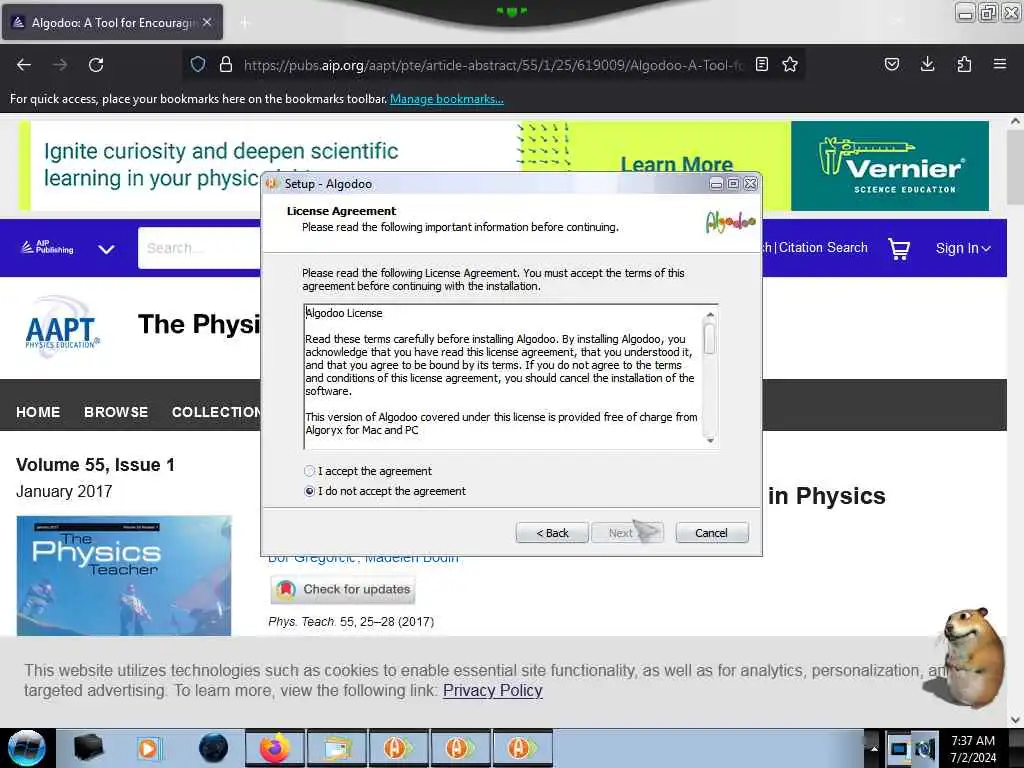Go back in Firefox browser
Image resolution: width=1024 pixels, height=768 pixels.
pyautogui.click(x=24, y=65)
